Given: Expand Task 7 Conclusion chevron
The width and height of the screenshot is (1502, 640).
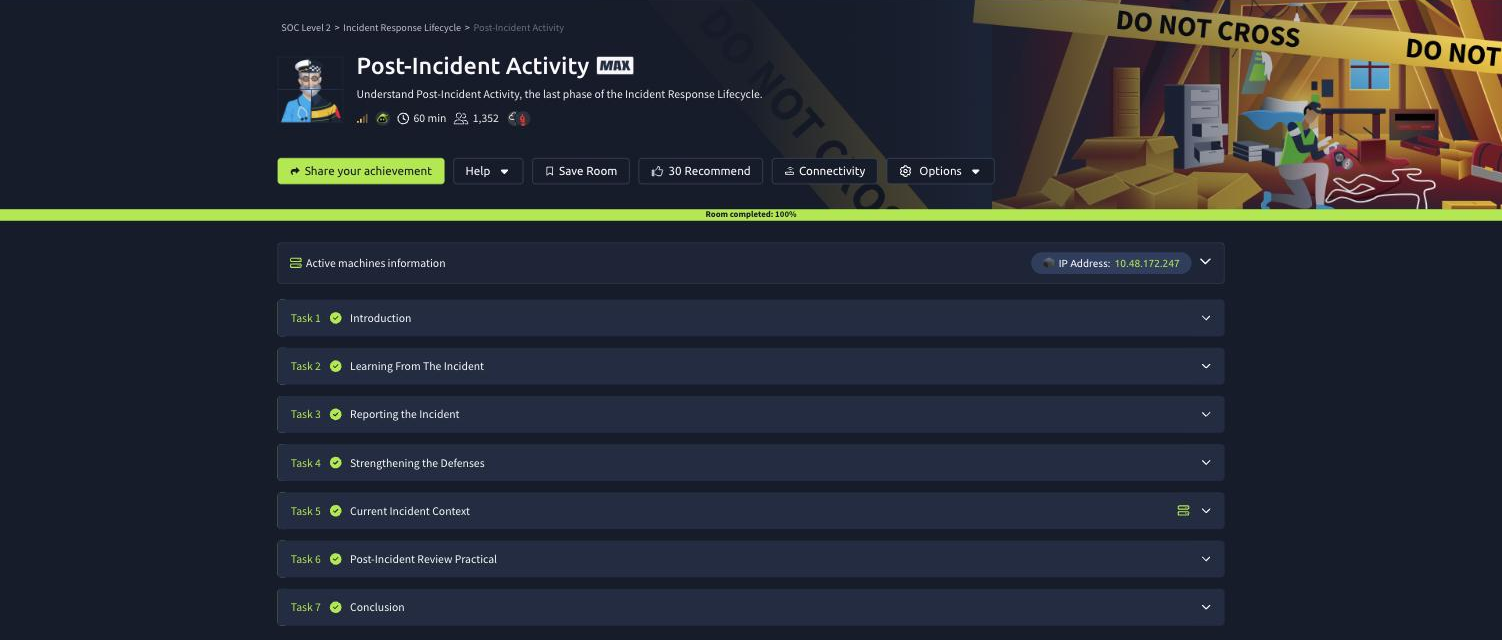Looking at the screenshot, I should pyautogui.click(x=1205, y=607).
